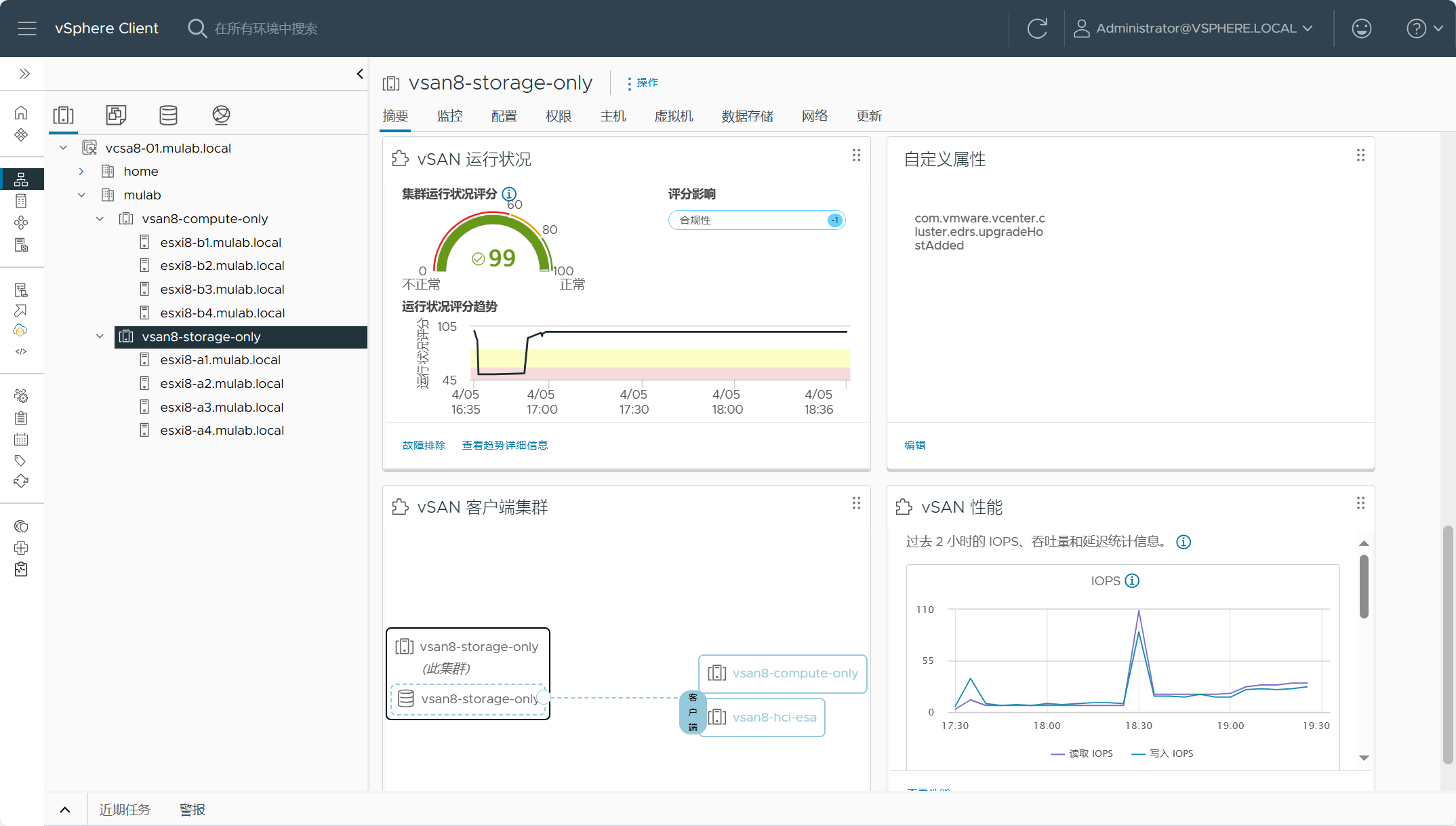The height and width of the screenshot is (826, 1456).
Task: Select the Inventory hierarchy sidebar icon
Action: pyautogui.click(x=21, y=179)
